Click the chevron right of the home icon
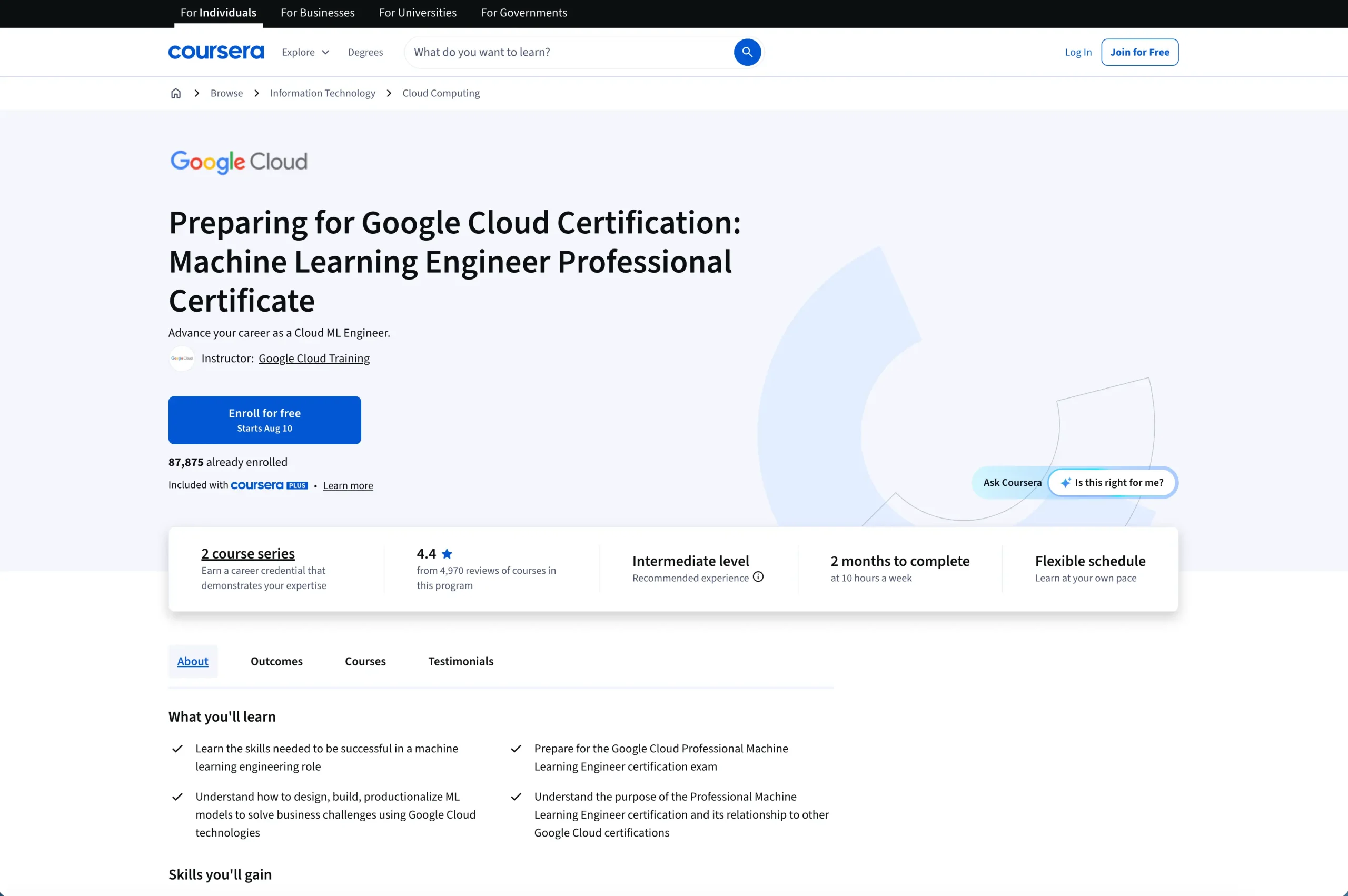The height and width of the screenshot is (896, 1348). pos(196,93)
